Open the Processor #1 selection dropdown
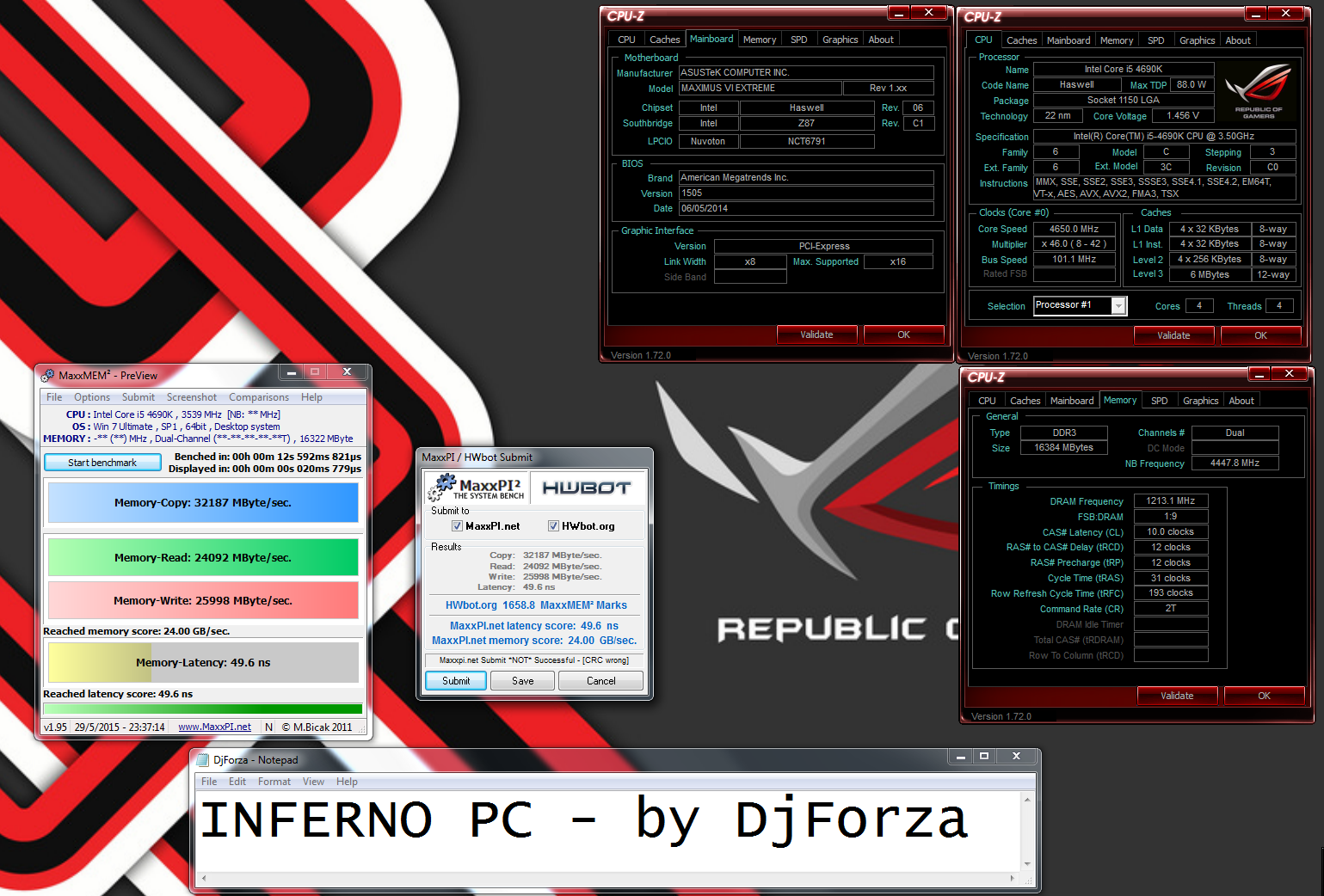 coord(1118,306)
